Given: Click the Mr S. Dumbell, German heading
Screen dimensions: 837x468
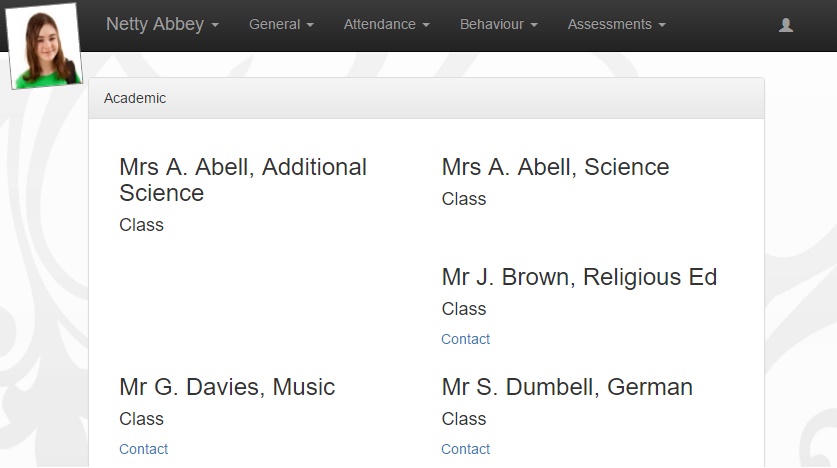Looking at the screenshot, I should click(567, 387).
